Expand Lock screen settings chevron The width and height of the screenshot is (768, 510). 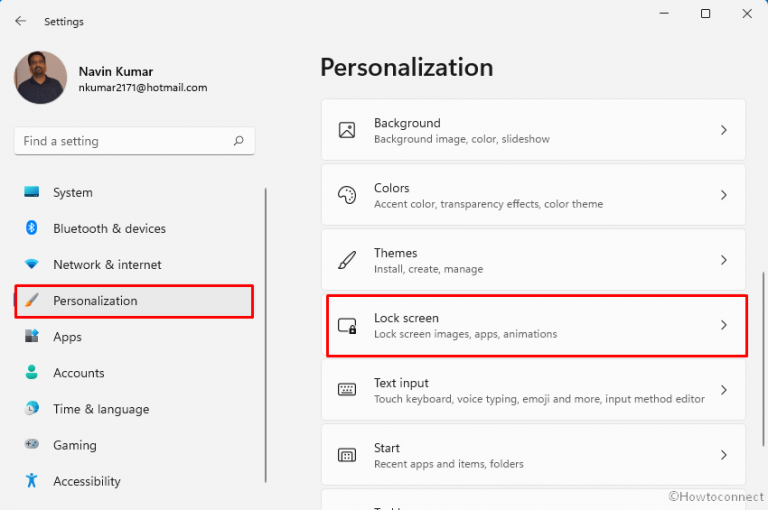pyautogui.click(x=724, y=325)
